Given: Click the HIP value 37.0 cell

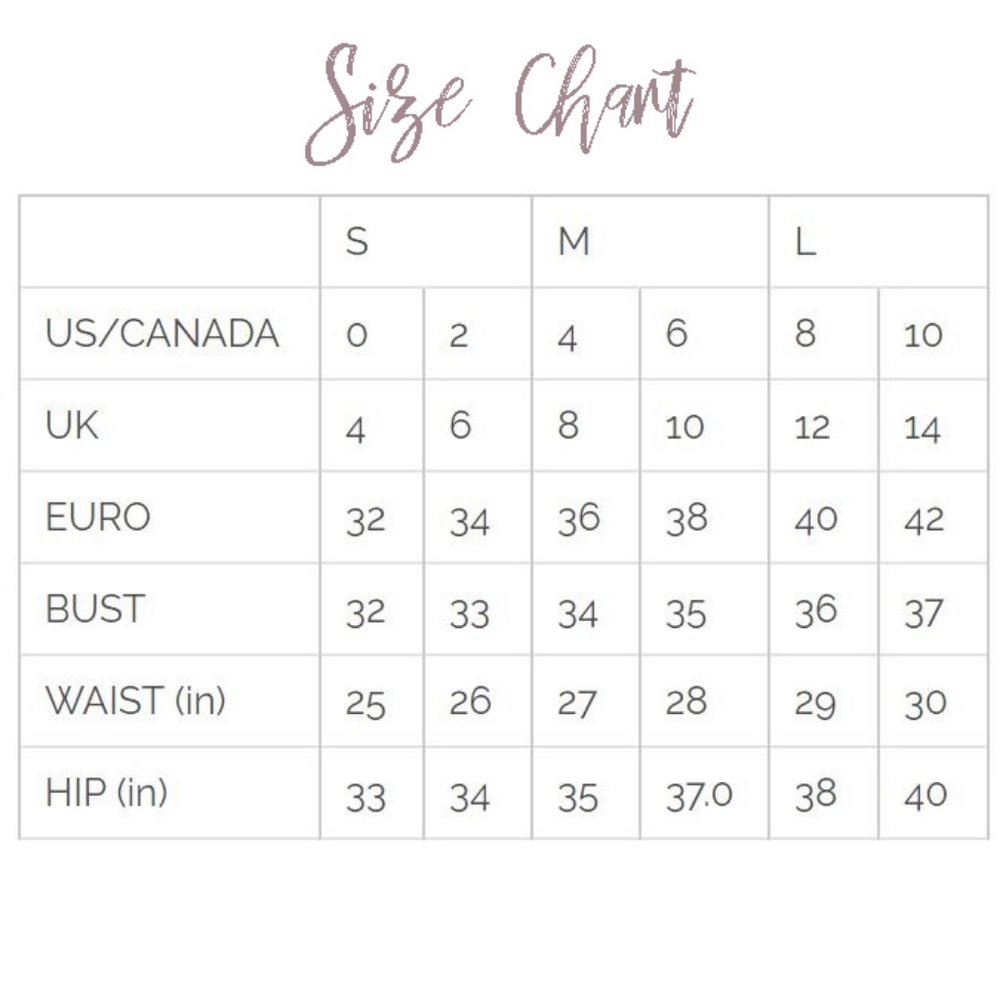Looking at the screenshot, I should 699,796.
